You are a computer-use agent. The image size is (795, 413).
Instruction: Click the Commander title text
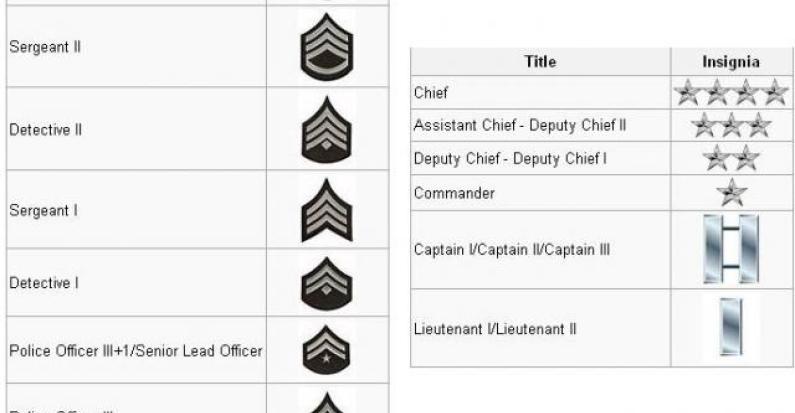tap(454, 193)
